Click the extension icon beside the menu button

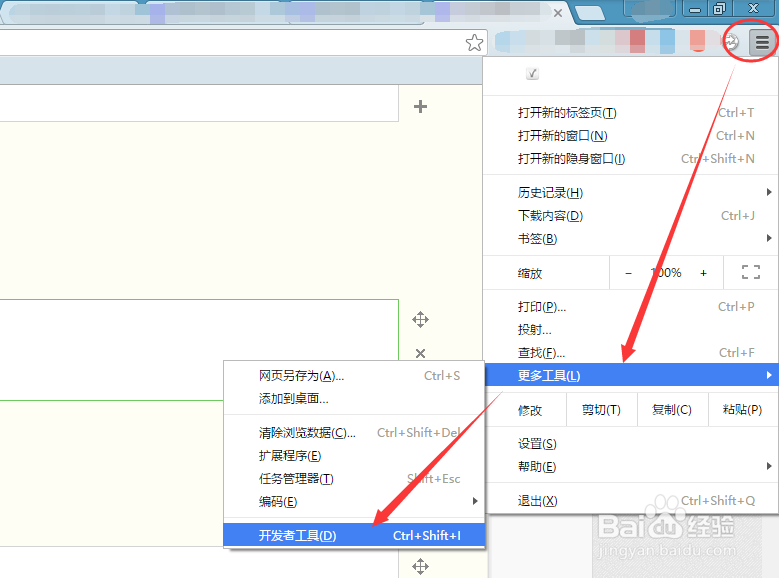click(731, 42)
